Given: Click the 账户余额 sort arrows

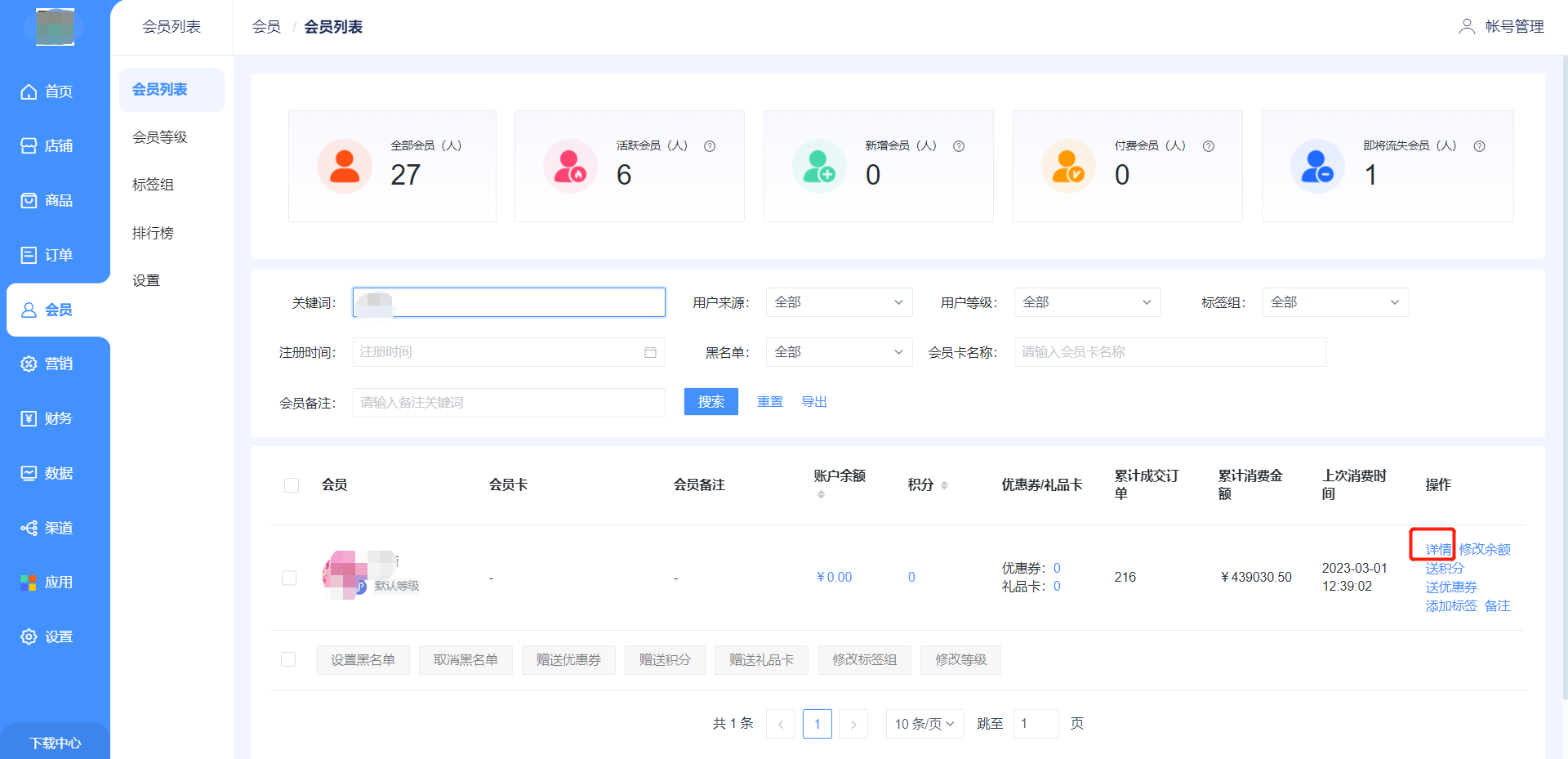Looking at the screenshot, I should tap(821, 494).
